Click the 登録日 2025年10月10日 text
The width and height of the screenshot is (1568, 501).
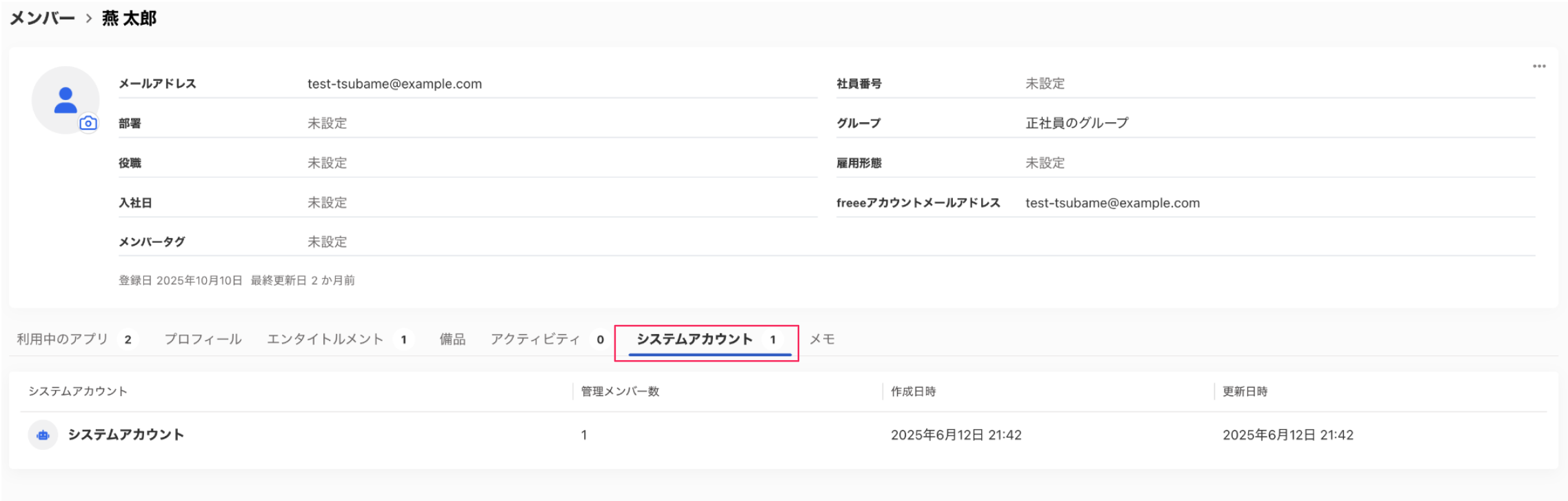click(x=181, y=280)
